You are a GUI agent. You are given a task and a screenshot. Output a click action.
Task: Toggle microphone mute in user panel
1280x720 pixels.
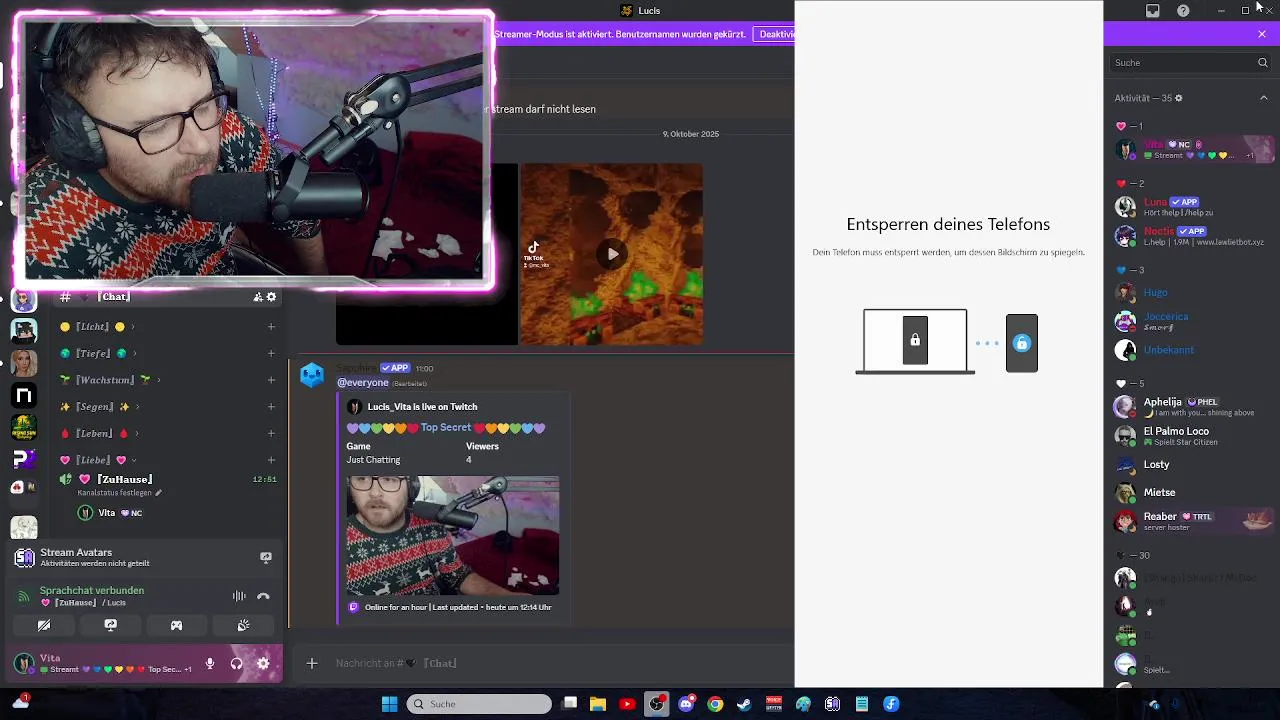click(x=210, y=663)
